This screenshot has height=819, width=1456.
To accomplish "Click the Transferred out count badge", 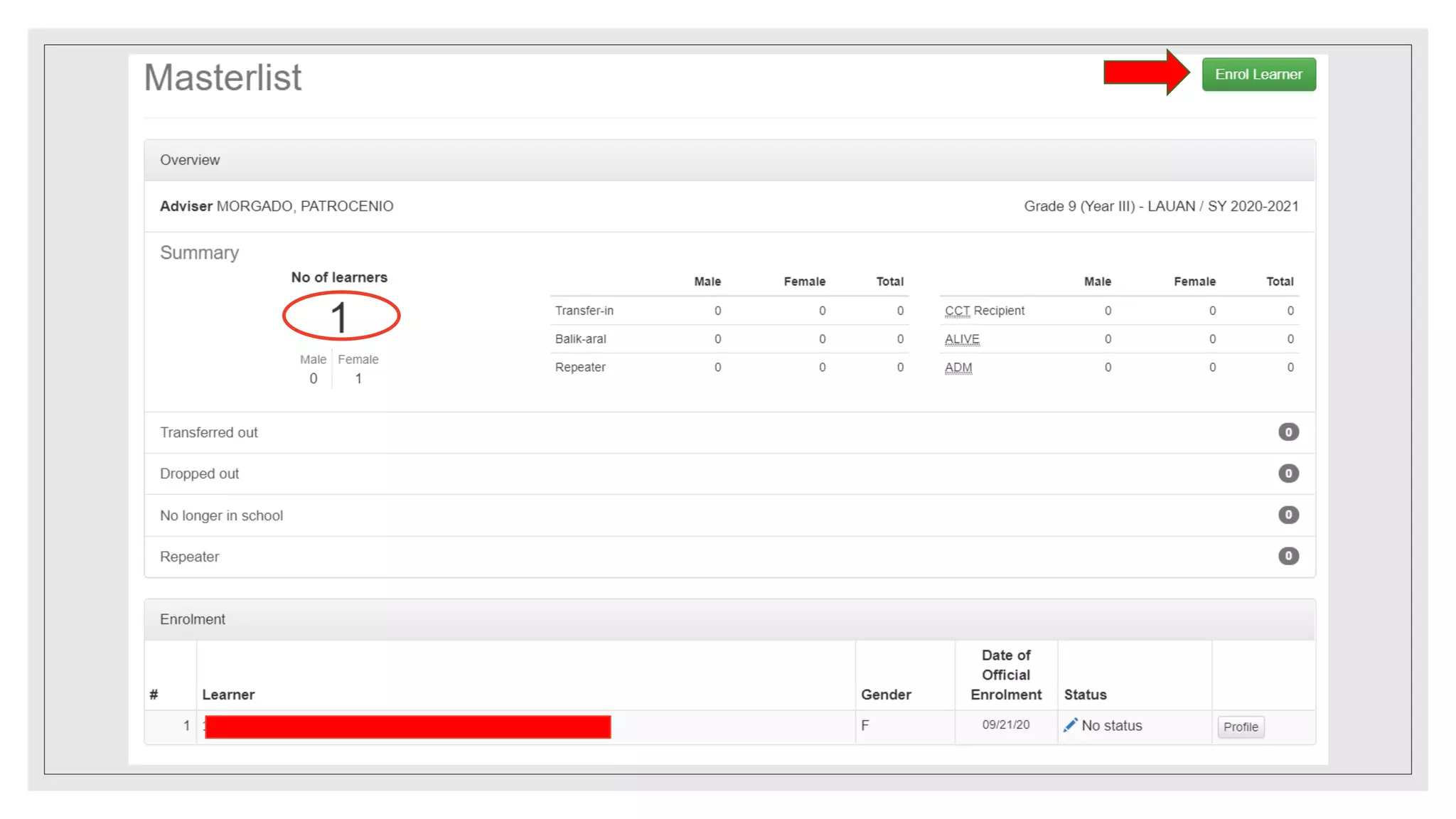I will (1288, 432).
